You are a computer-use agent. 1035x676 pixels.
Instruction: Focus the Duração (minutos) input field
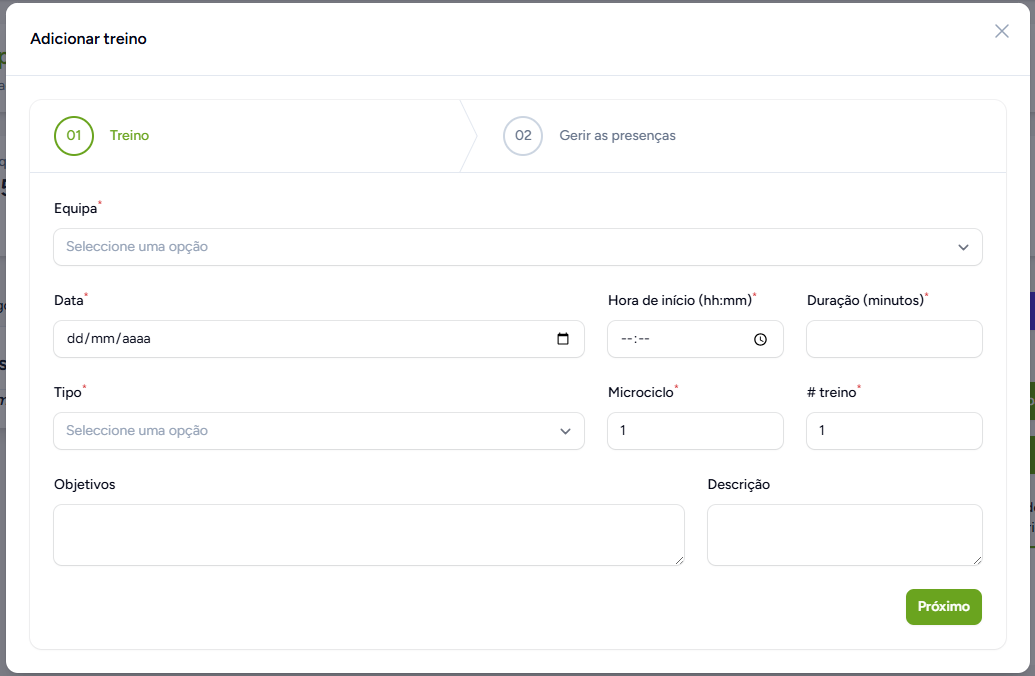click(894, 339)
